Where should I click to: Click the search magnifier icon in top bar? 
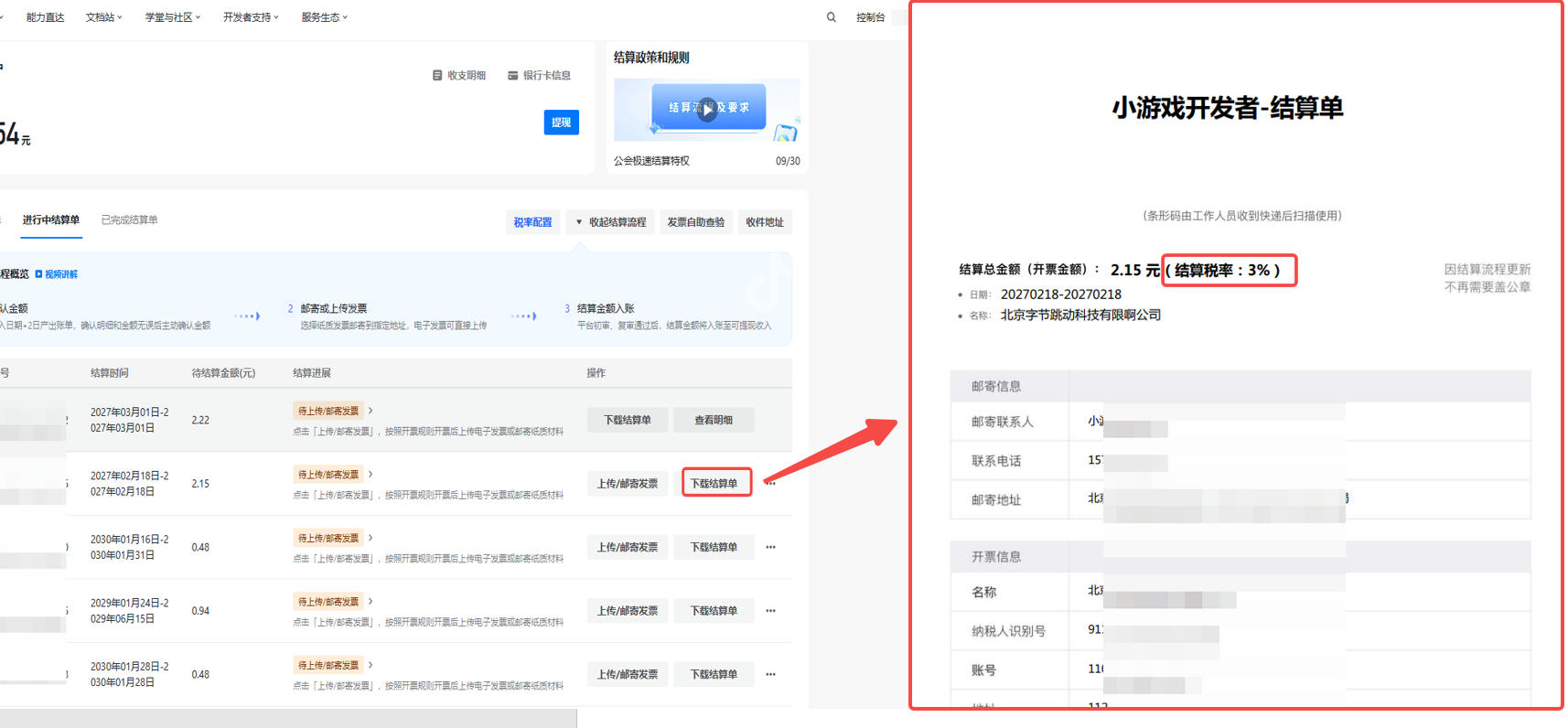click(x=831, y=17)
